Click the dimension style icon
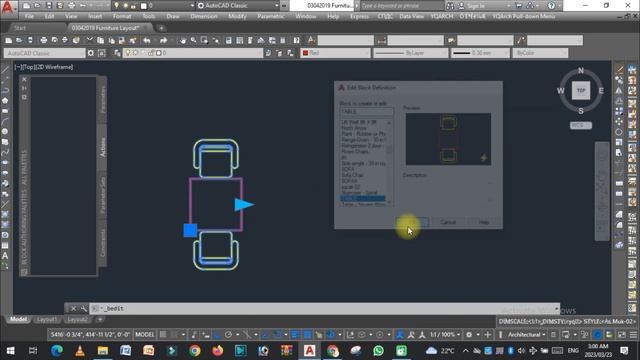This screenshot has height=360, width=640. tap(382, 40)
